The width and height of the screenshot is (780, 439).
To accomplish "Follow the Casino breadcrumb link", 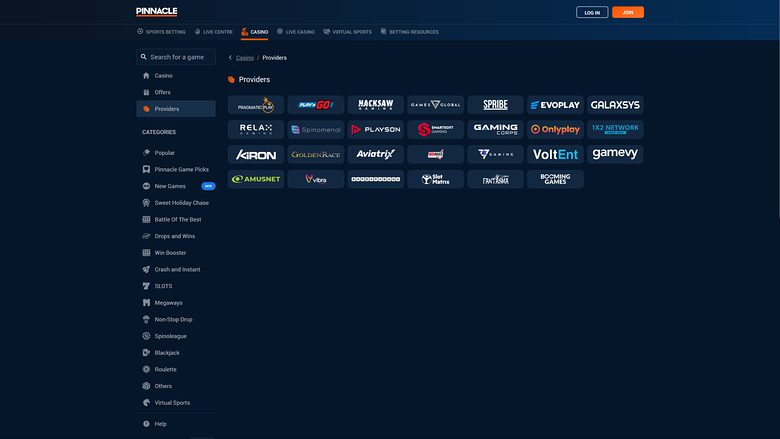I will pyautogui.click(x=245, y=58).
